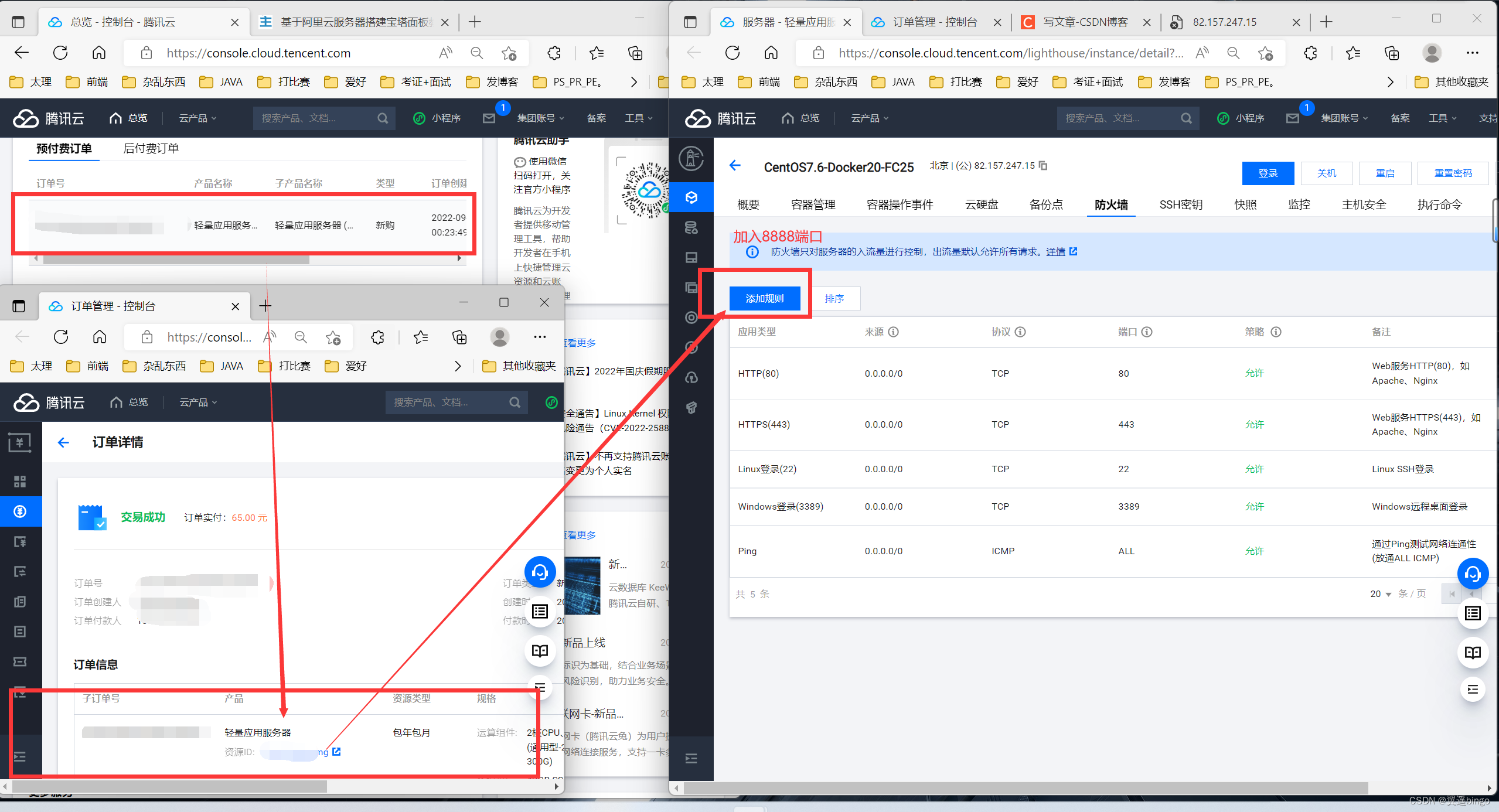This screenshot has height=812, width=1499.
Task: Click the 排序 button
Action: 835,299
